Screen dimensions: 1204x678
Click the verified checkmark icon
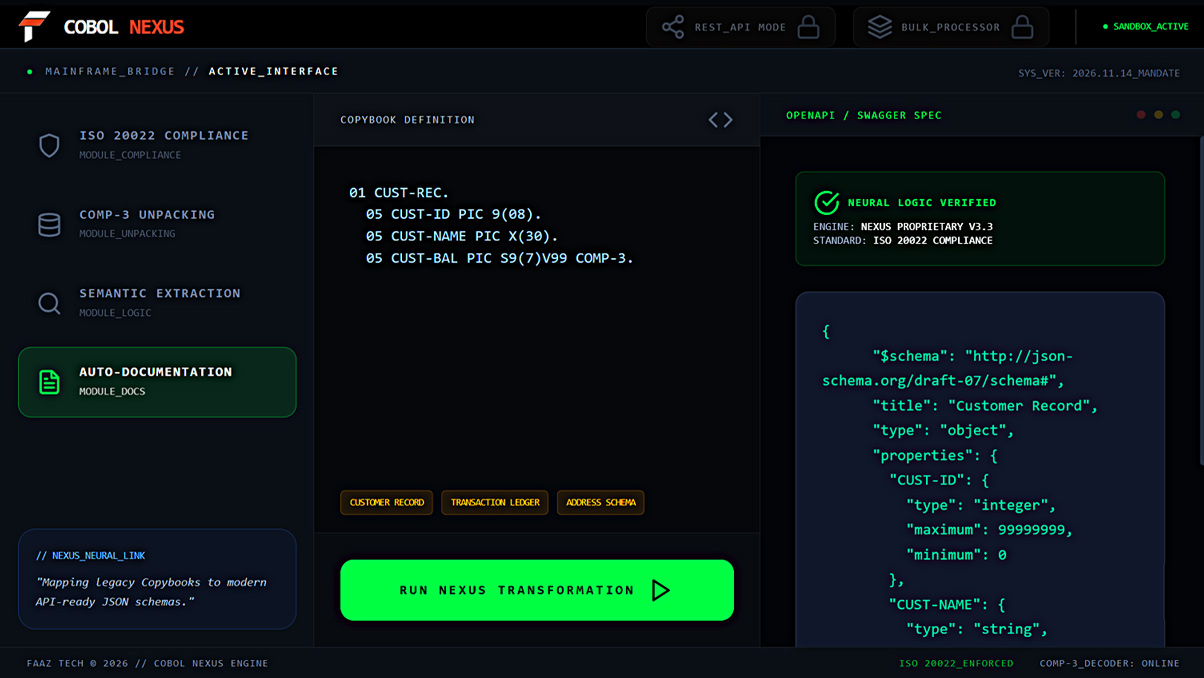click(x=827, y=202)
